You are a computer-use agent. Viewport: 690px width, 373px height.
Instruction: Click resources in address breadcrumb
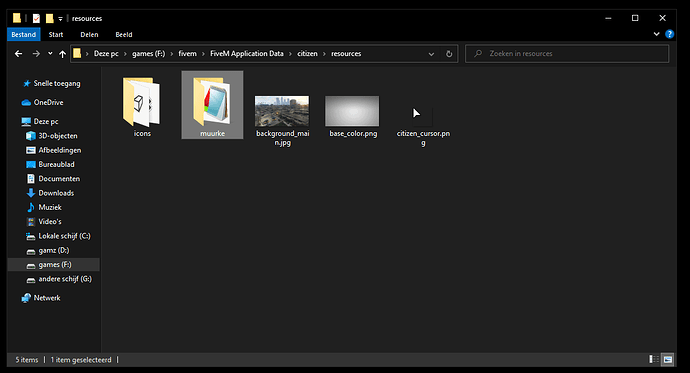coord(346,54)
